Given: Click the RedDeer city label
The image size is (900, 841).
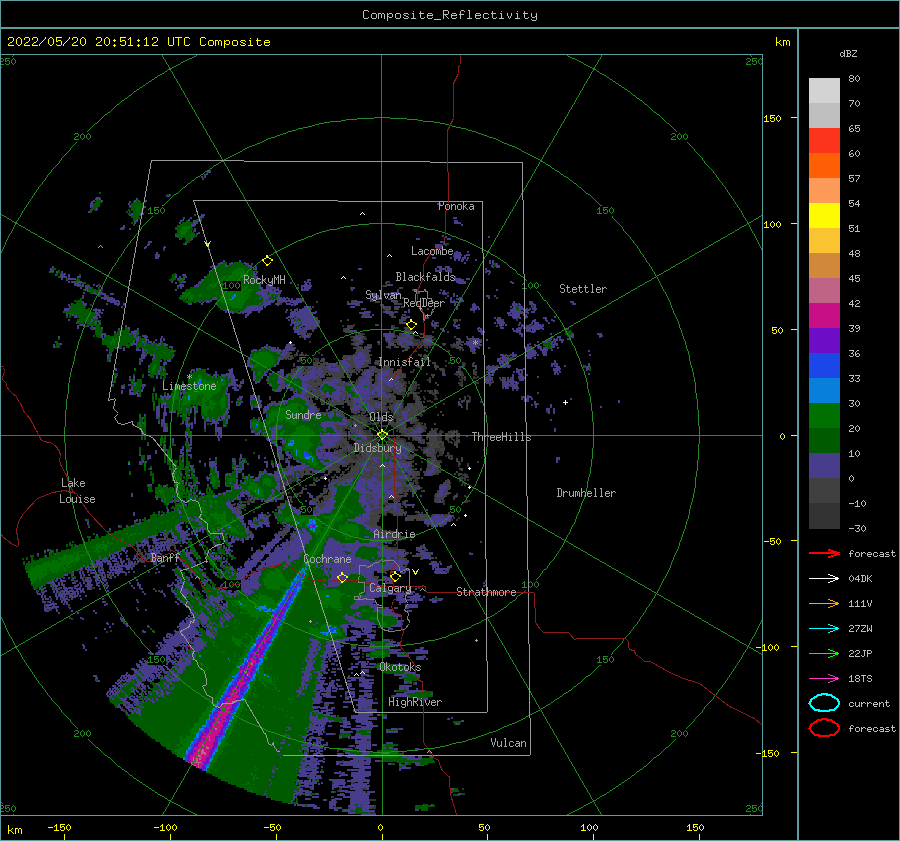Looking at the screenshot, I should (424, 303).
